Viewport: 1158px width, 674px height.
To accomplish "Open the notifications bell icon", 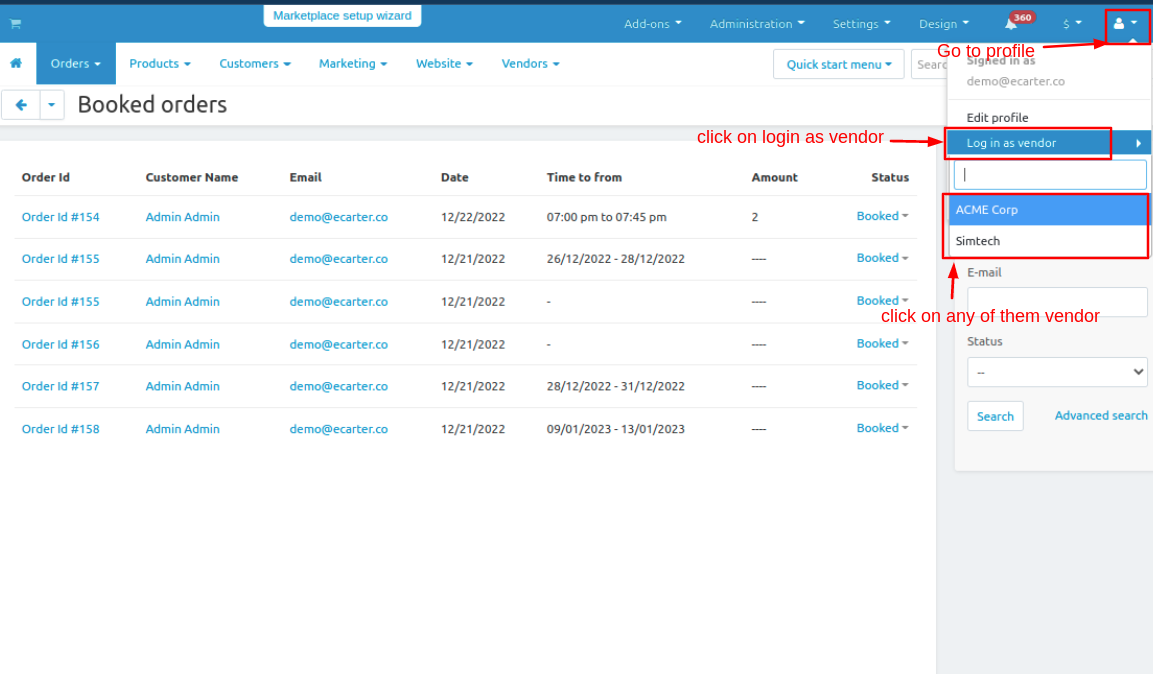I will coord(1011,23).
